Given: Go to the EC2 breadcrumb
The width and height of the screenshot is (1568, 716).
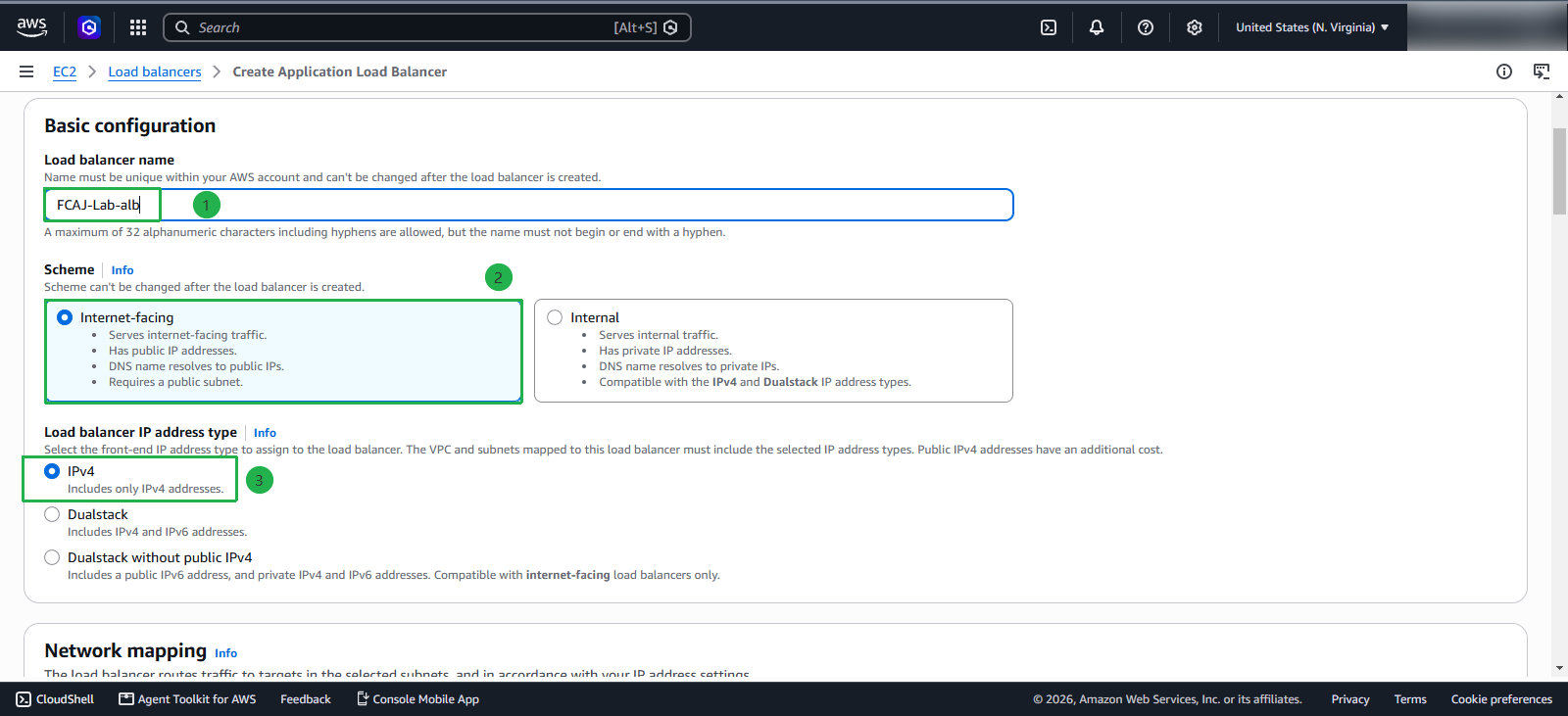Looking at the screenshot, I should point(65,72).
